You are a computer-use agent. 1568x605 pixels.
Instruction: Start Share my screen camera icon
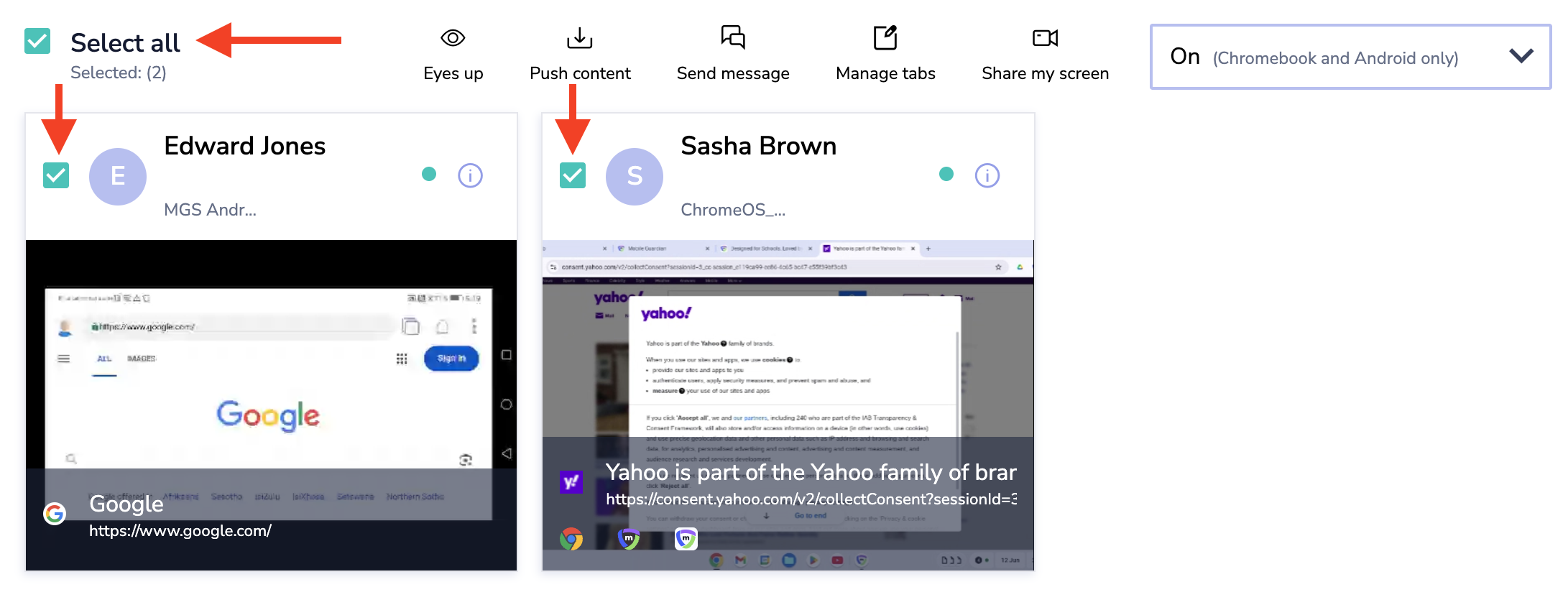(1044, 38)
